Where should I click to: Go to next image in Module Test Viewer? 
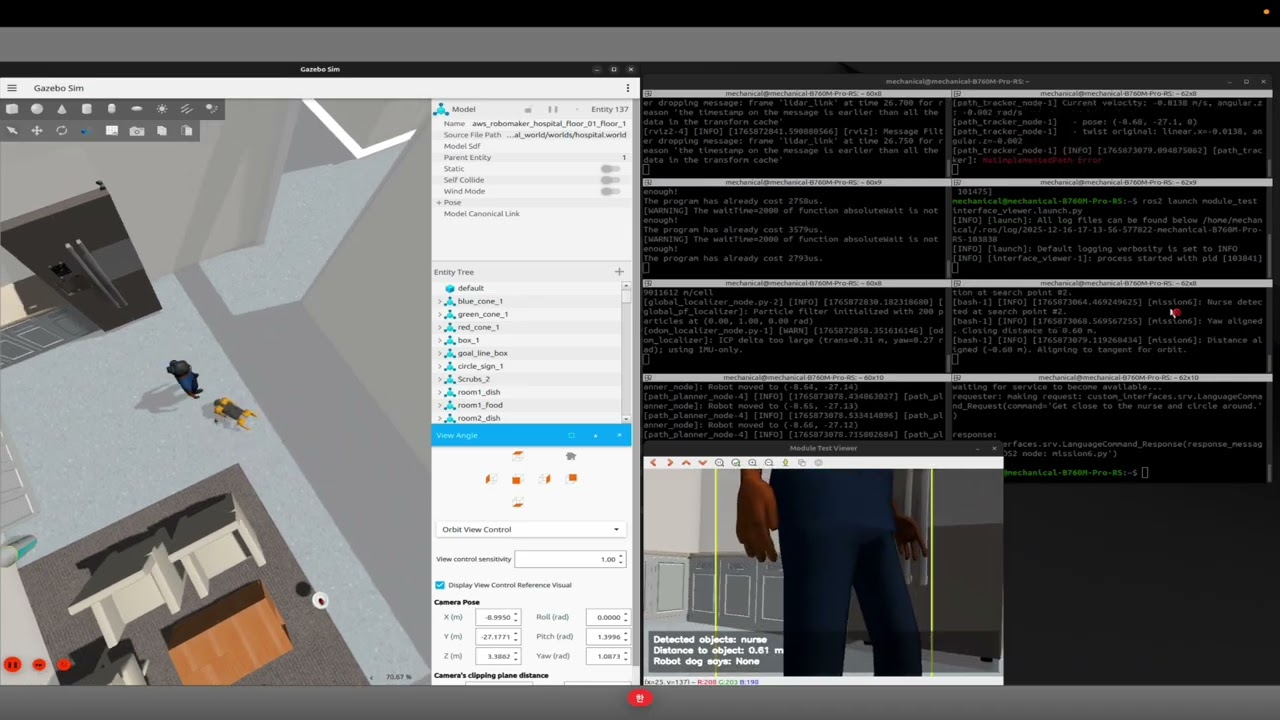pos(670,462)
